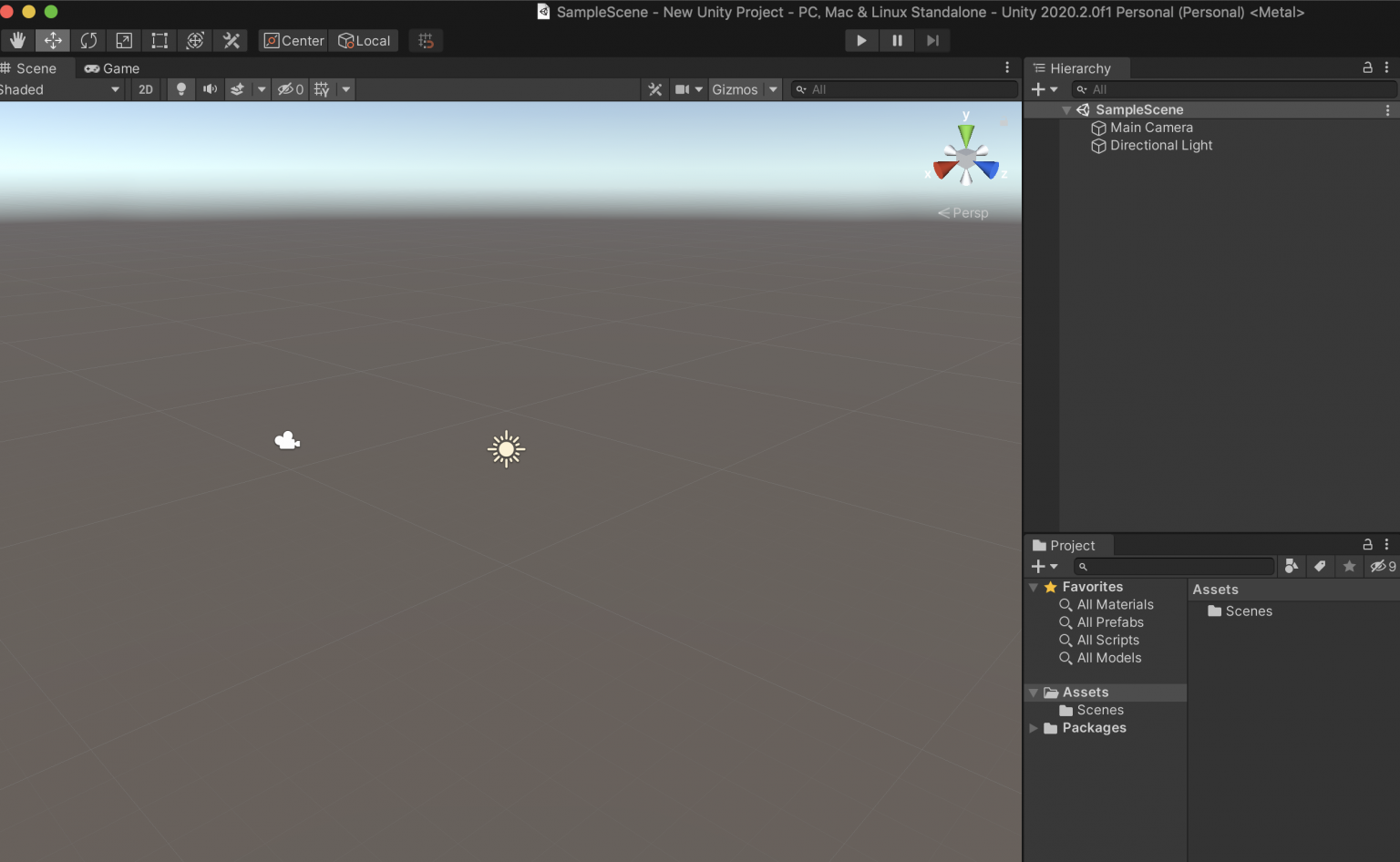Switch to the Scene tab
The image size is (1400, 862).
[34, 67]
